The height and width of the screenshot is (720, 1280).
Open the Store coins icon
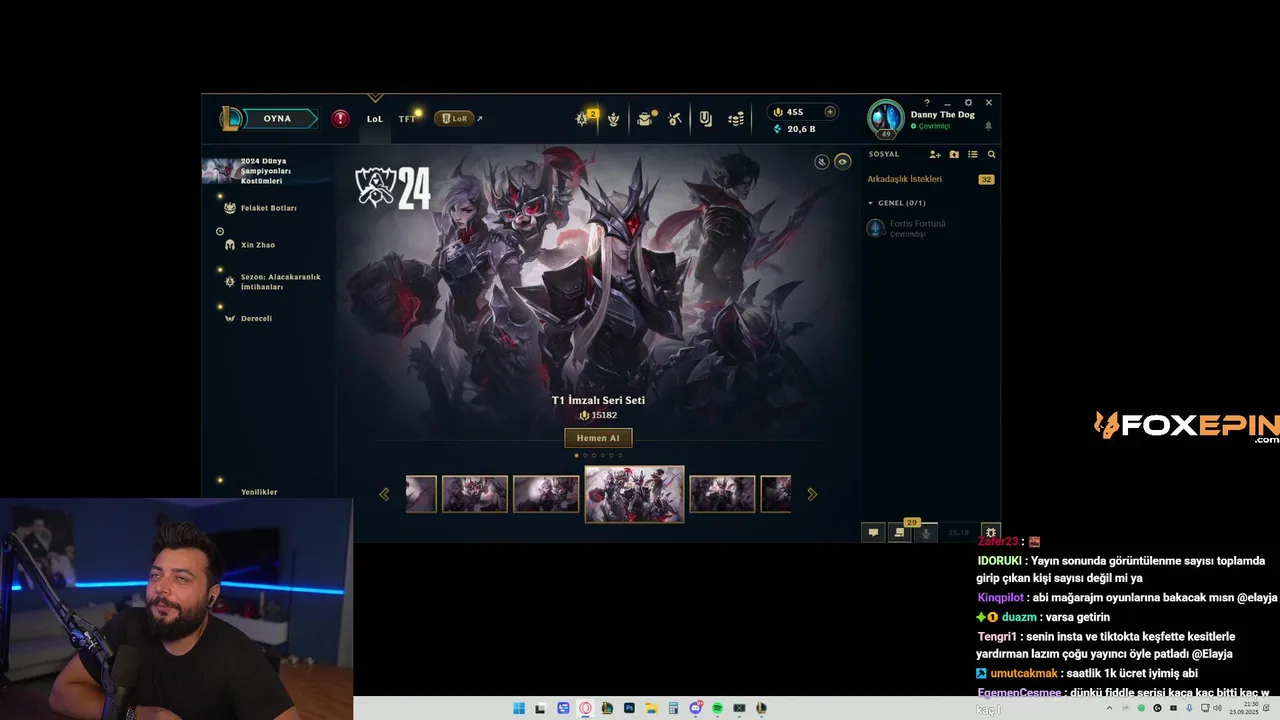(736, 119)
